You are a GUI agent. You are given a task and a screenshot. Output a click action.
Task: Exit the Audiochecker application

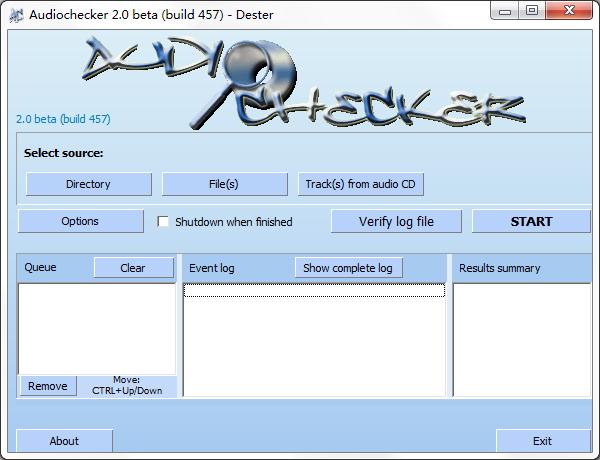[x=543, y=441]
